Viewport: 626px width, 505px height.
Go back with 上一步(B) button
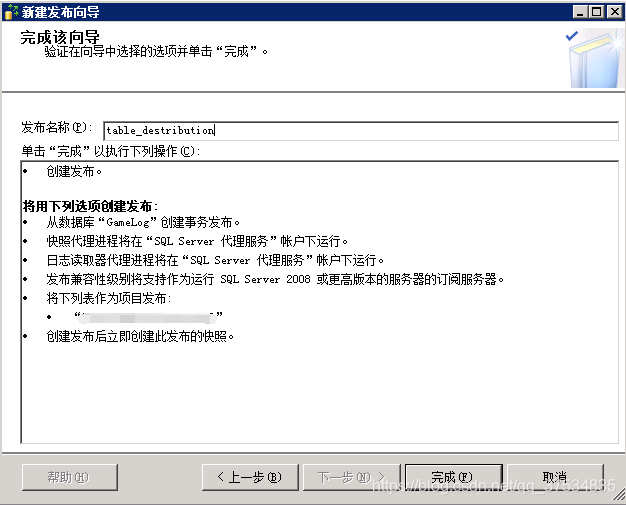point(250,477)
